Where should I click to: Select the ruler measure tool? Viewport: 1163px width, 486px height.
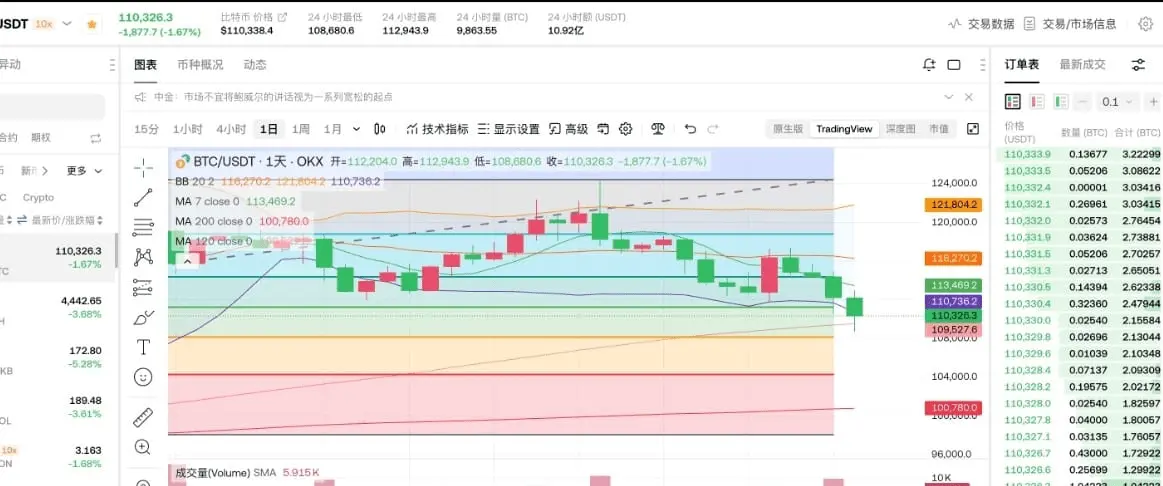click(x=143, y=417)
